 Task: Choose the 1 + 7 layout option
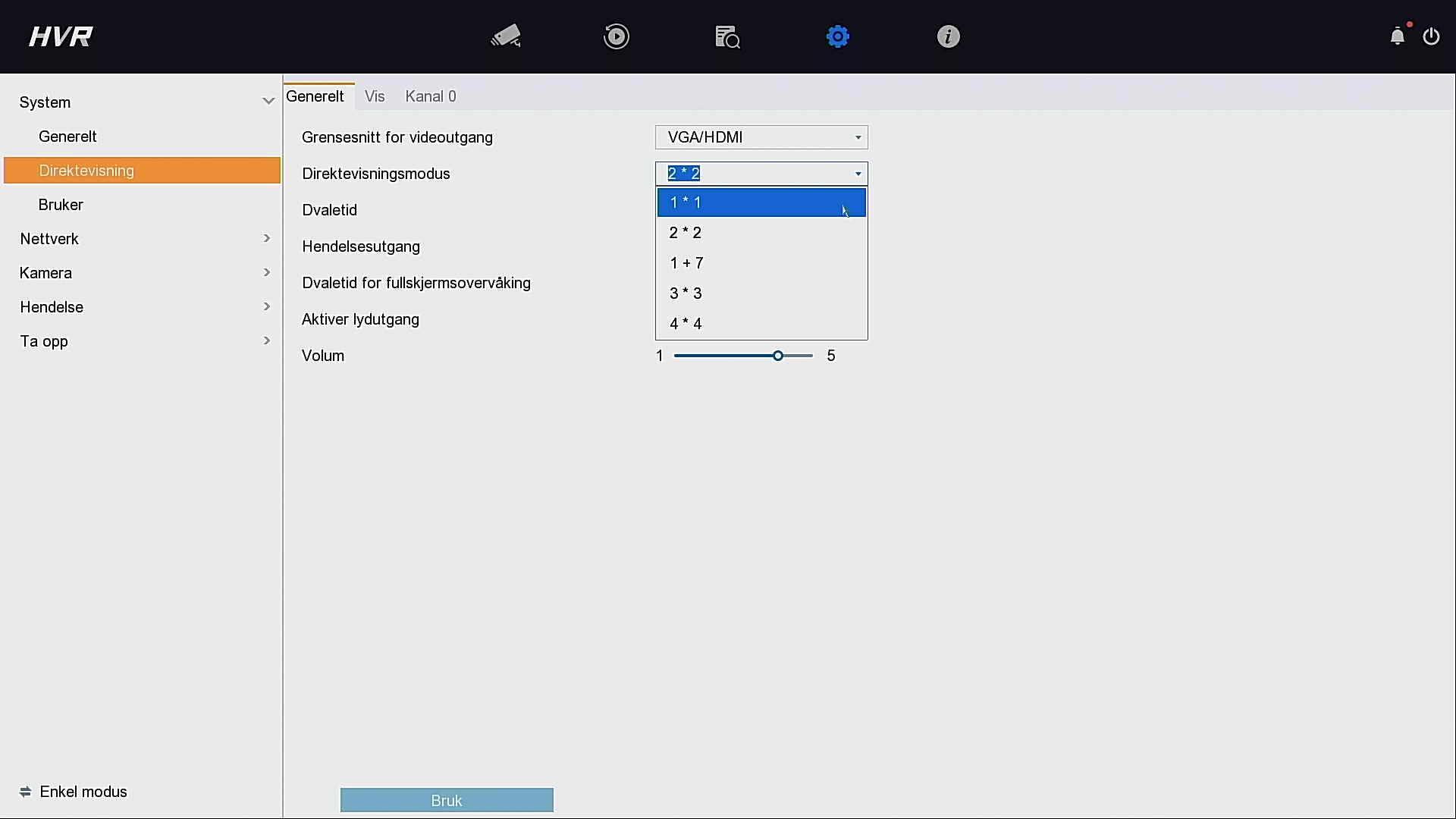(x=761, y=263)
